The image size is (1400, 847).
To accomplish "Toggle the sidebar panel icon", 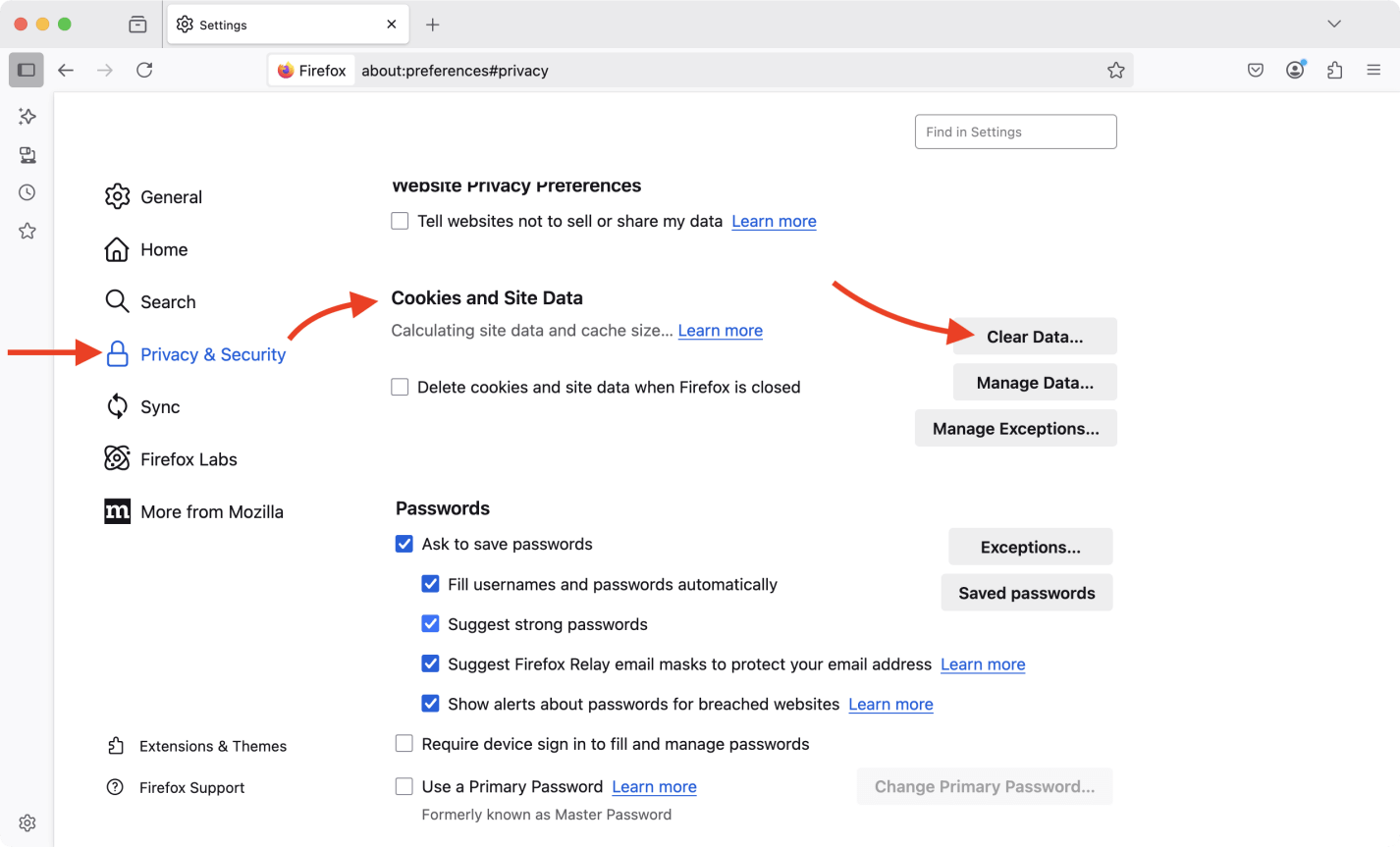I will pyautogui.click(x=27, y=71).
